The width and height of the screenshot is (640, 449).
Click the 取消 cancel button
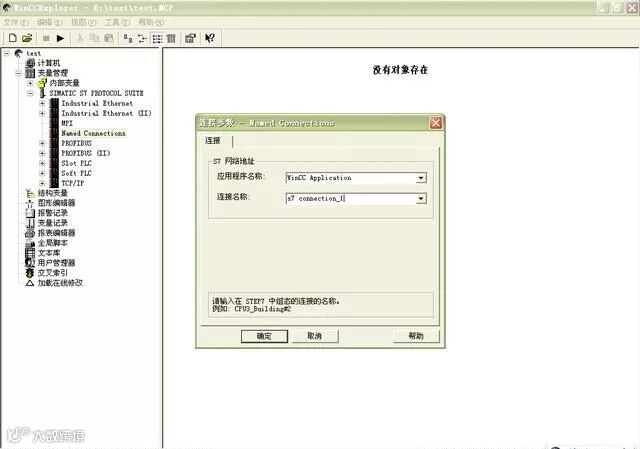[315, 336]
